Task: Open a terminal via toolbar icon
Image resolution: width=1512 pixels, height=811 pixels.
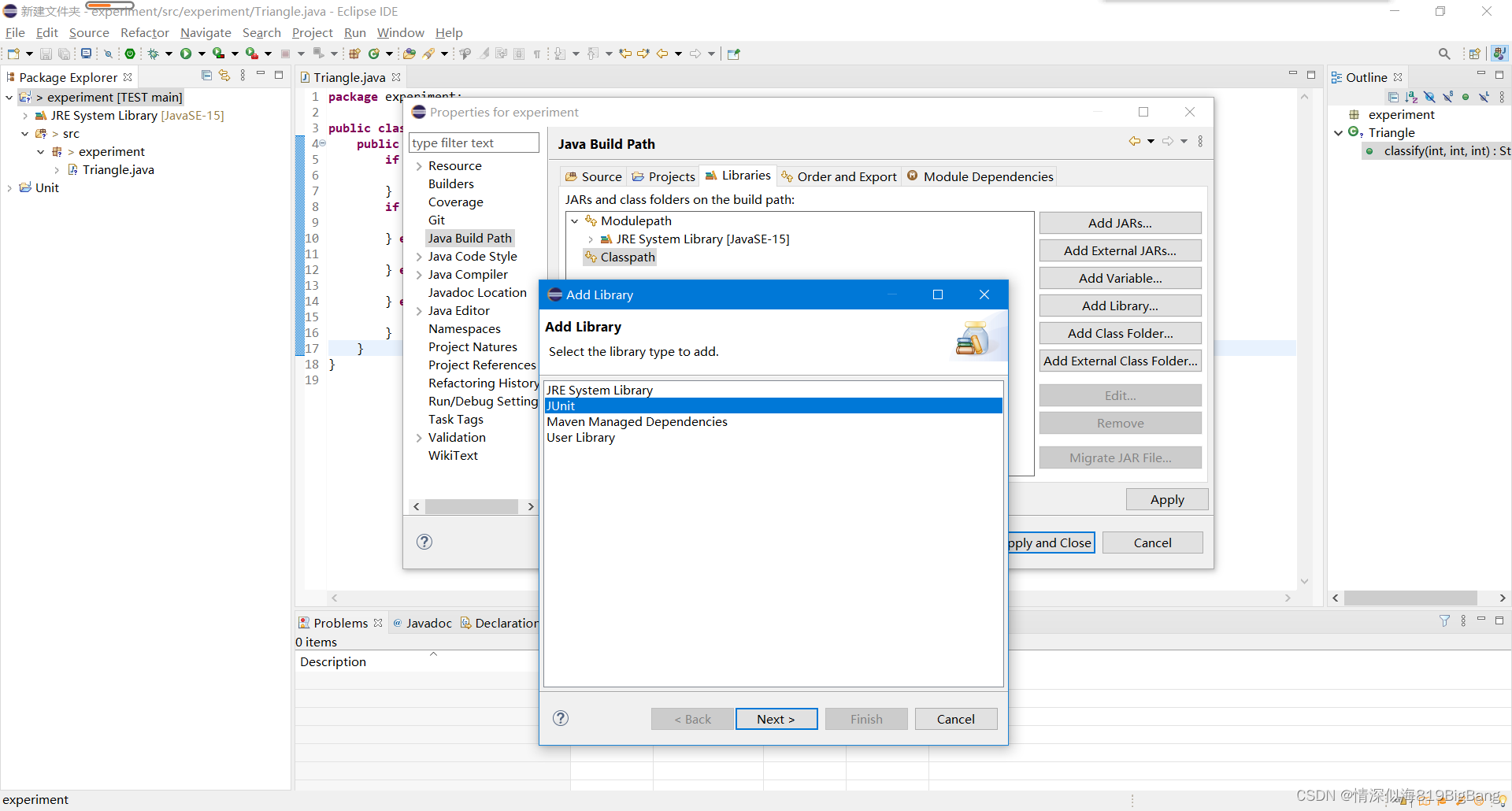Action: click(x=86, y=54)
